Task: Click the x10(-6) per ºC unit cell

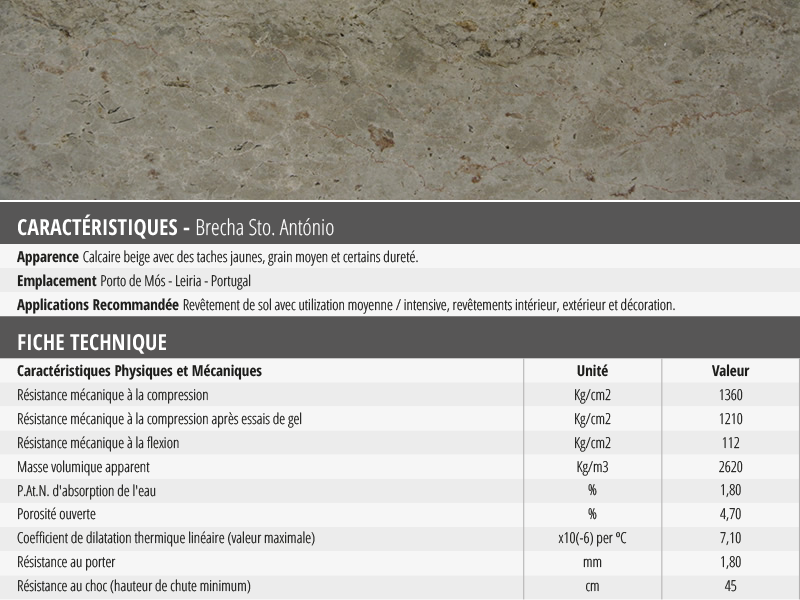Action: [592, 538]
